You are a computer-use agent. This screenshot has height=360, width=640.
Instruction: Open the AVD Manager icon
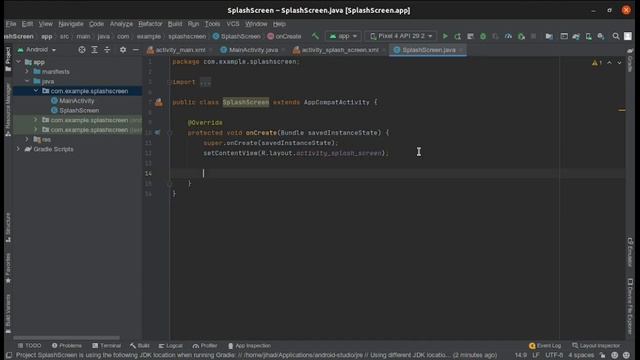589,36
